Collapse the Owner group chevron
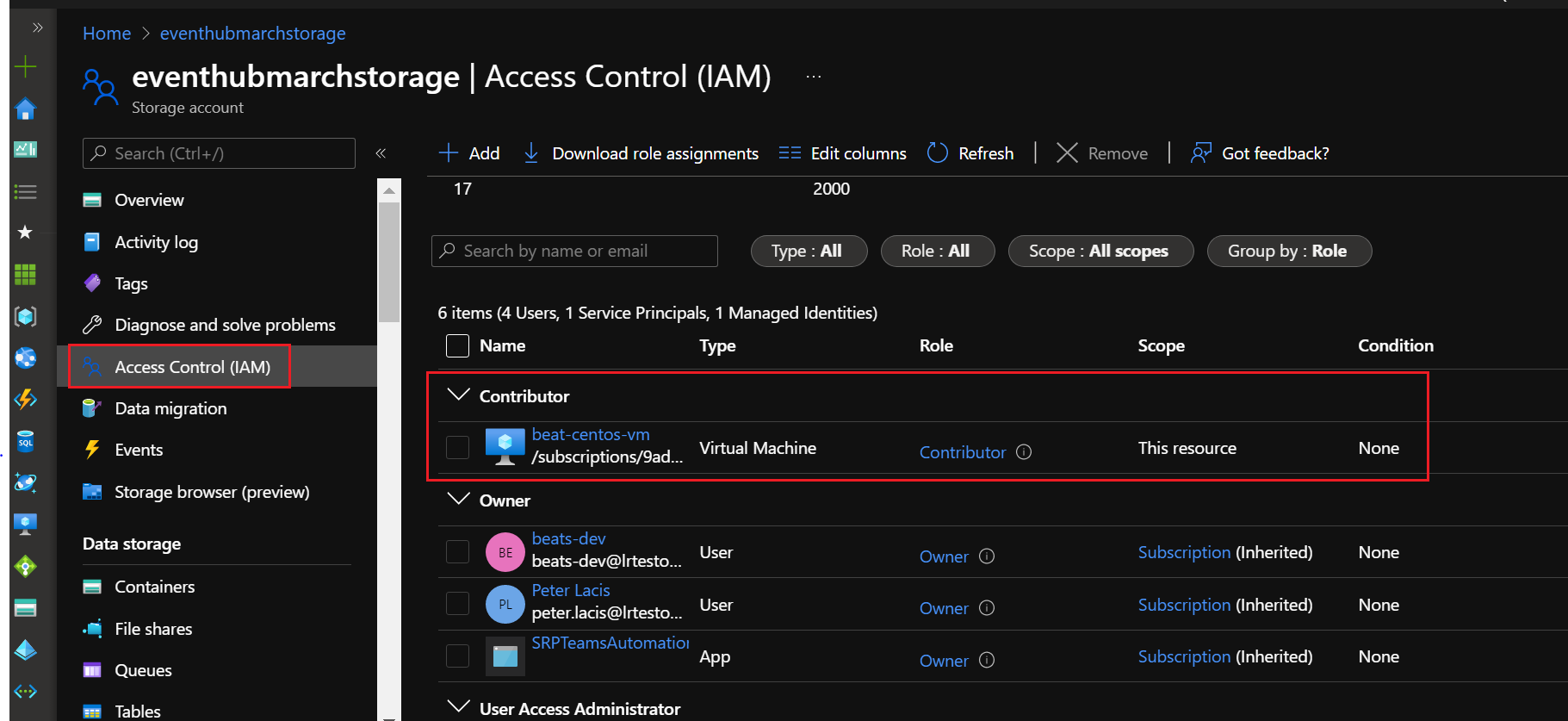This screenshot has width=1568, height=721. pos(459,500)
